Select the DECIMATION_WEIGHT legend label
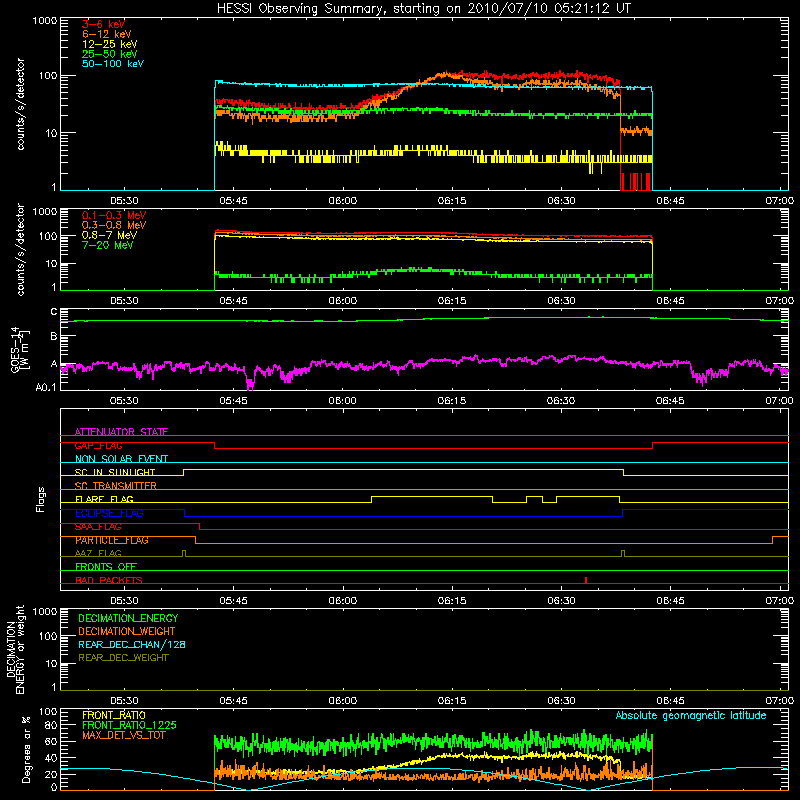The height and width of the screenshot is (800, 800). [x=127, y=631]
